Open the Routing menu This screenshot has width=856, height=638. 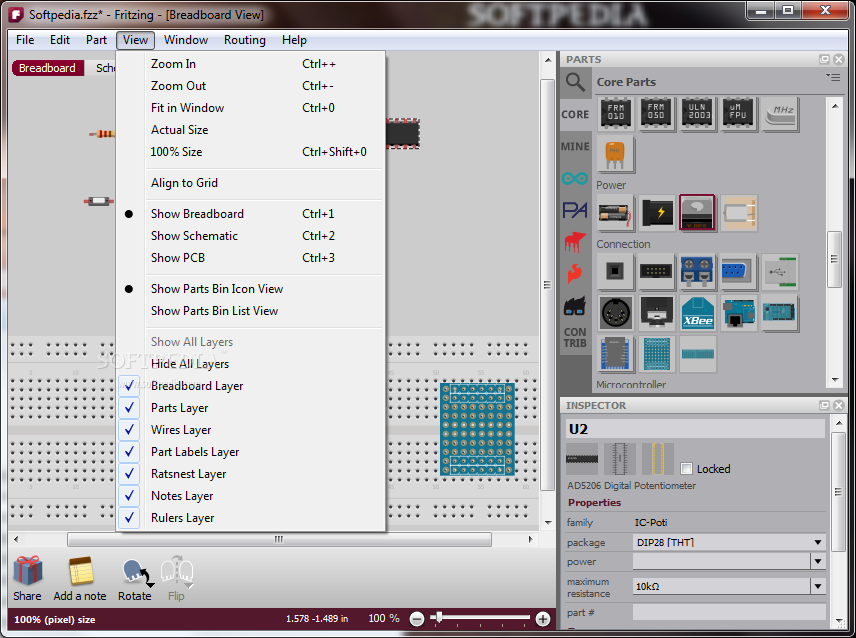(x=245, y=40)
